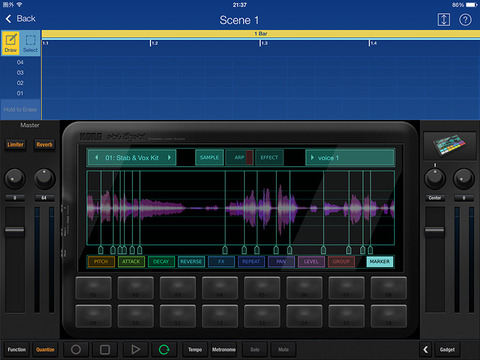Screen dimensions: 480x360
Task: Toggle the green loop icon
Action: [164, 349]
